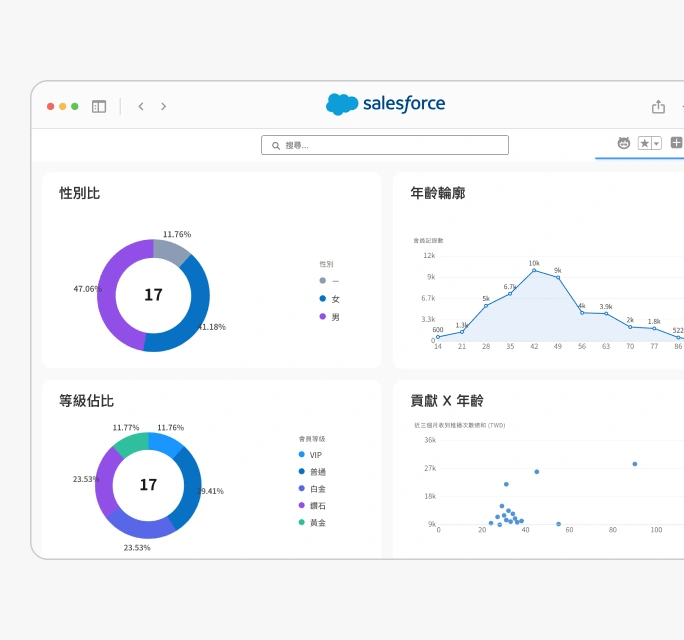Click the 5k data point on age chart
684x640 pixels.
486,306
